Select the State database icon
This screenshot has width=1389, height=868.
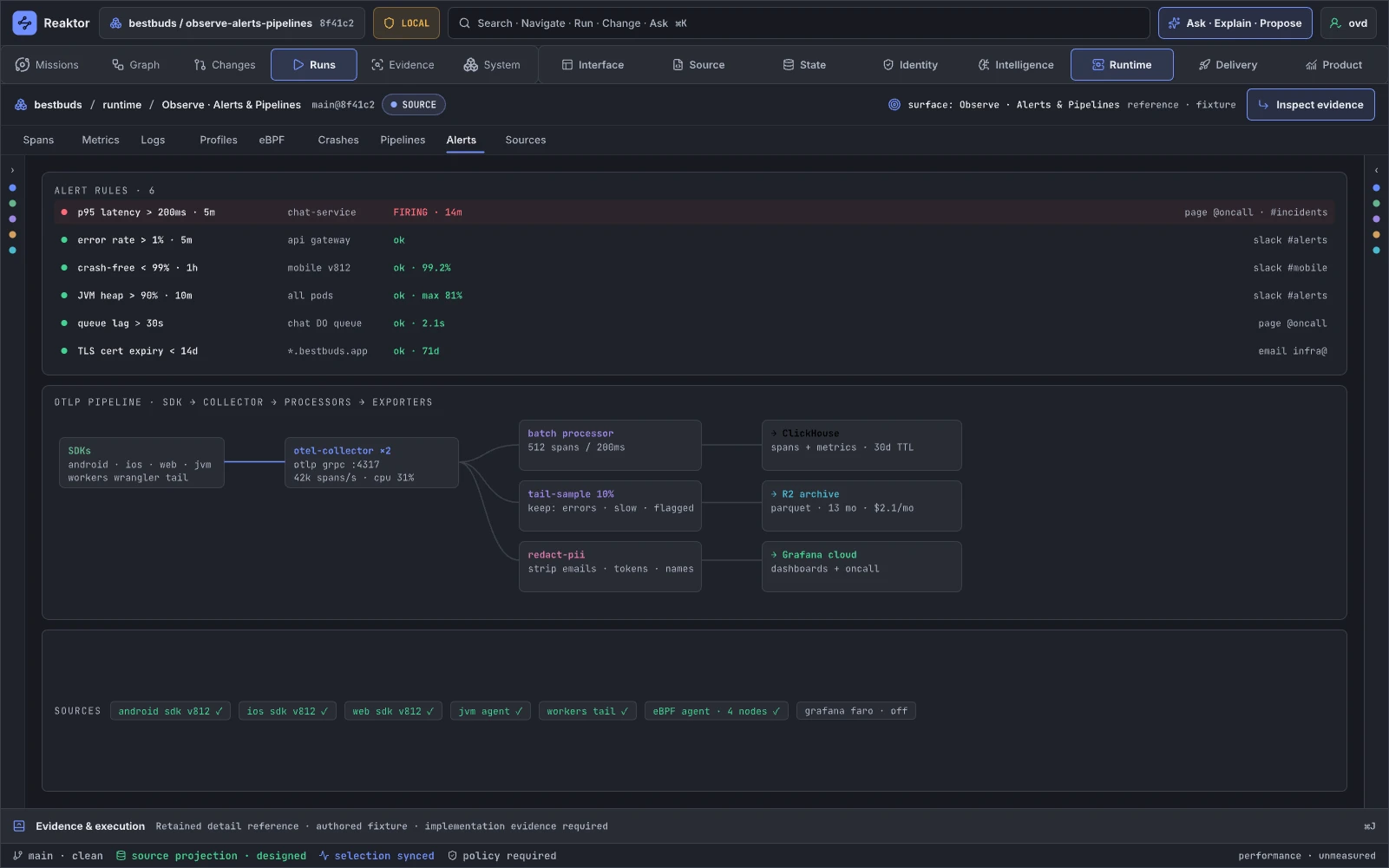point(789,65)
